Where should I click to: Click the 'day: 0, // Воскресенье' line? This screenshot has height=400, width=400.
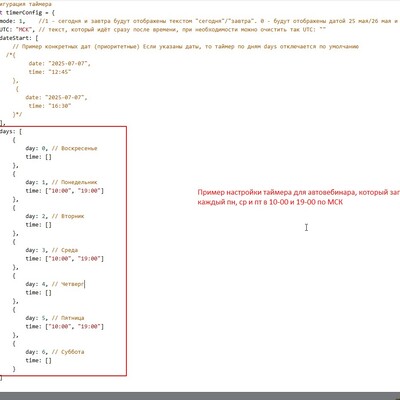[61, 148]
